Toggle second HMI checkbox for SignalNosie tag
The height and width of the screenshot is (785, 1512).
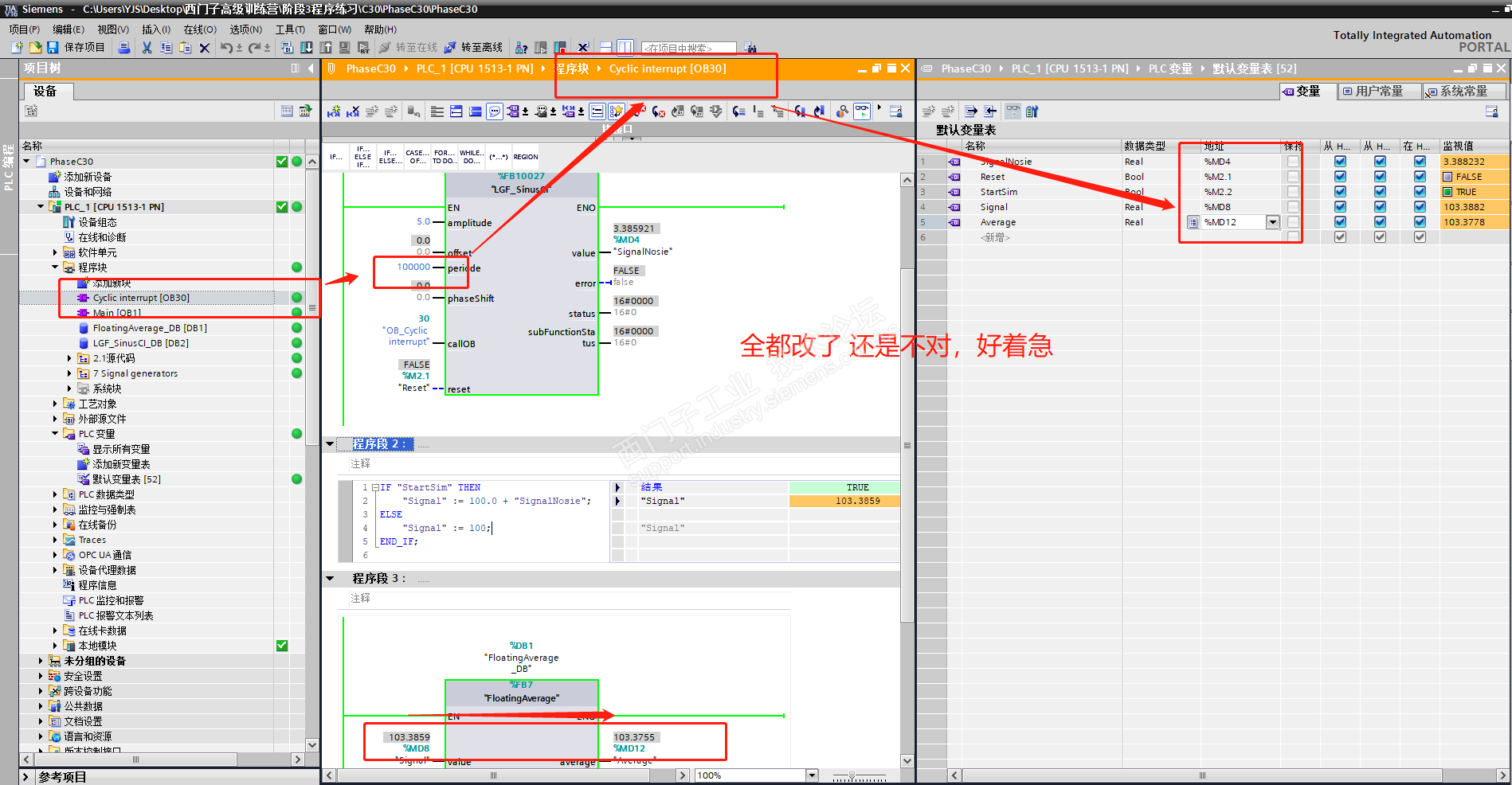1380,162
